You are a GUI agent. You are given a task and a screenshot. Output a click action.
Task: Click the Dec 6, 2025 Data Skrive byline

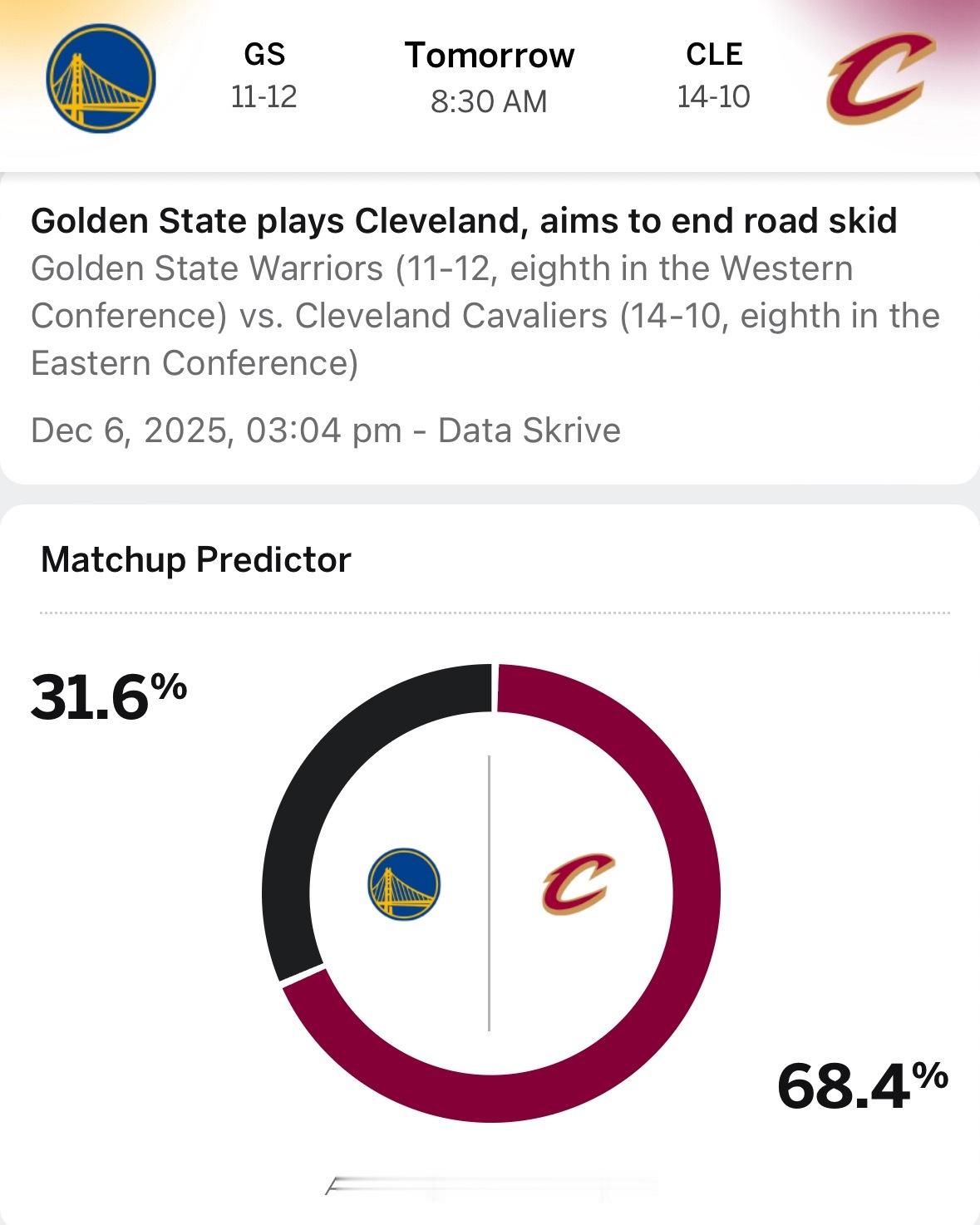click(x=325, y=430)
